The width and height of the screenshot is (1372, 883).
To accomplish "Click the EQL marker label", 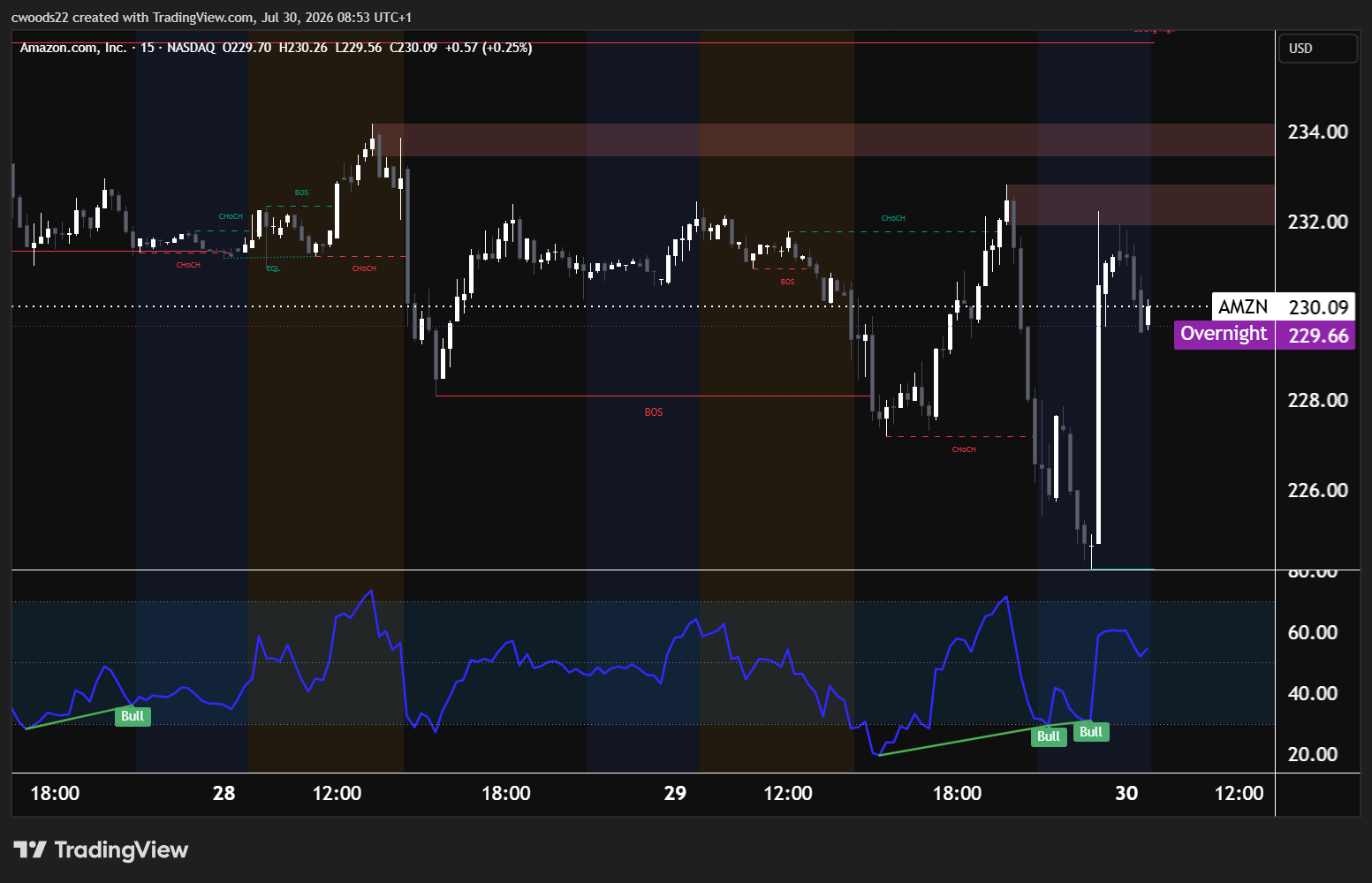I will point(273,268).
